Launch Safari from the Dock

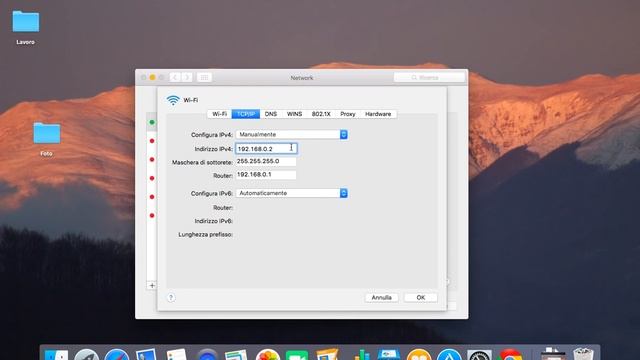[x=116, y=355]
